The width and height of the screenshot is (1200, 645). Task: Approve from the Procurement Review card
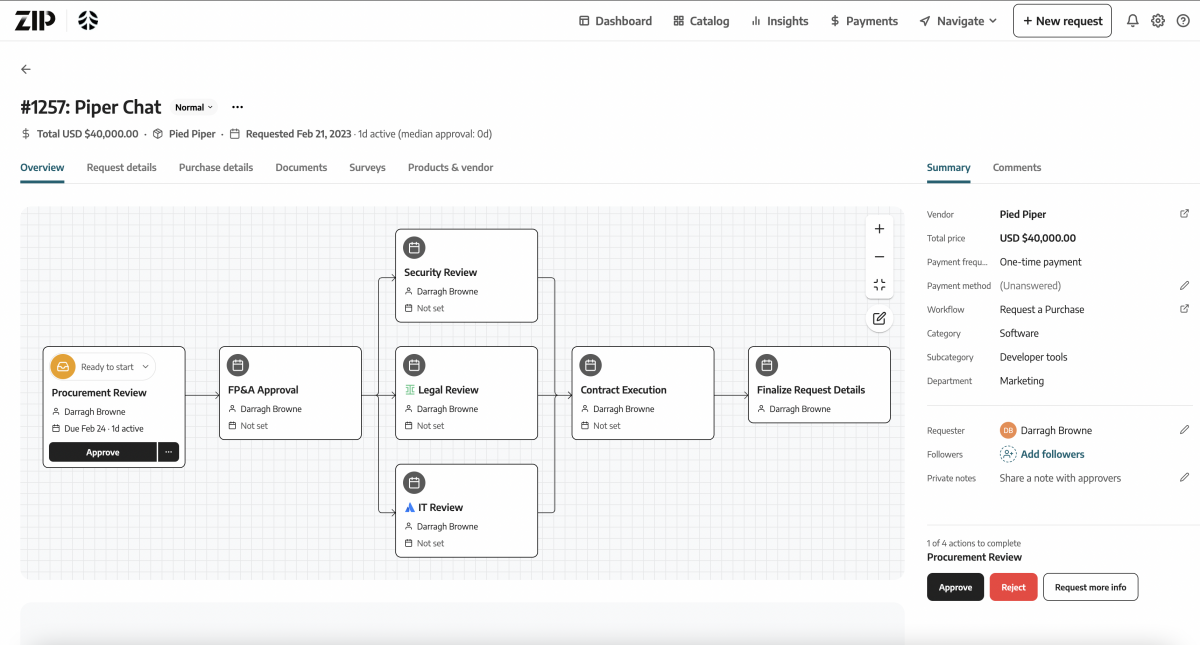103,452
